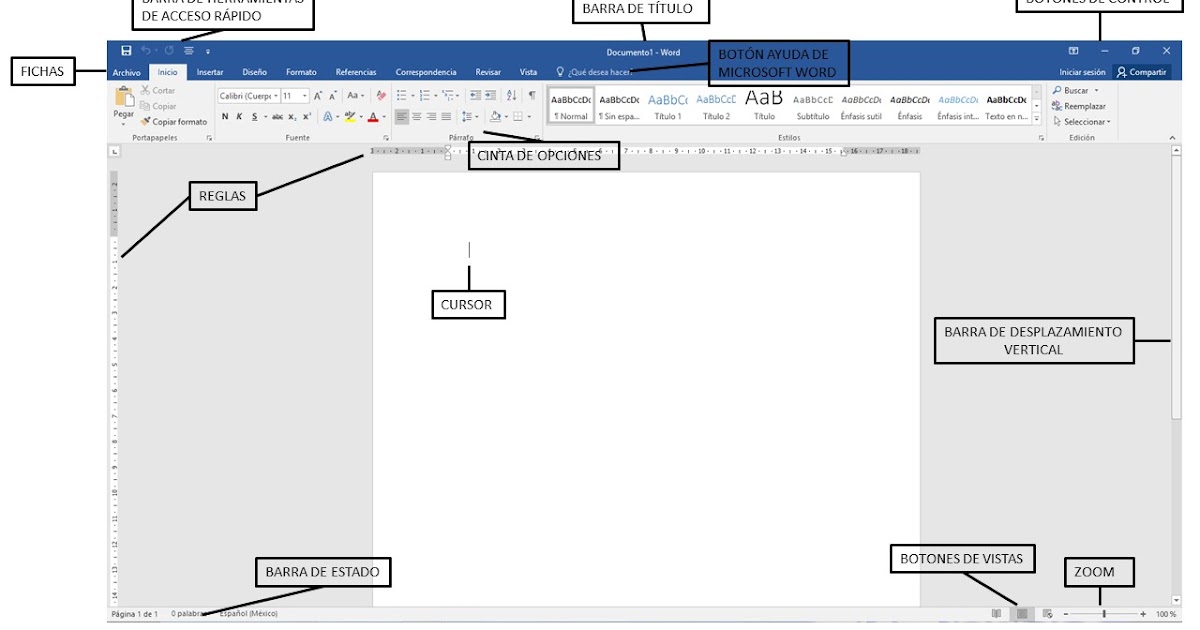
Task: Click the text highlight color icon
Action: pos(348,117)
